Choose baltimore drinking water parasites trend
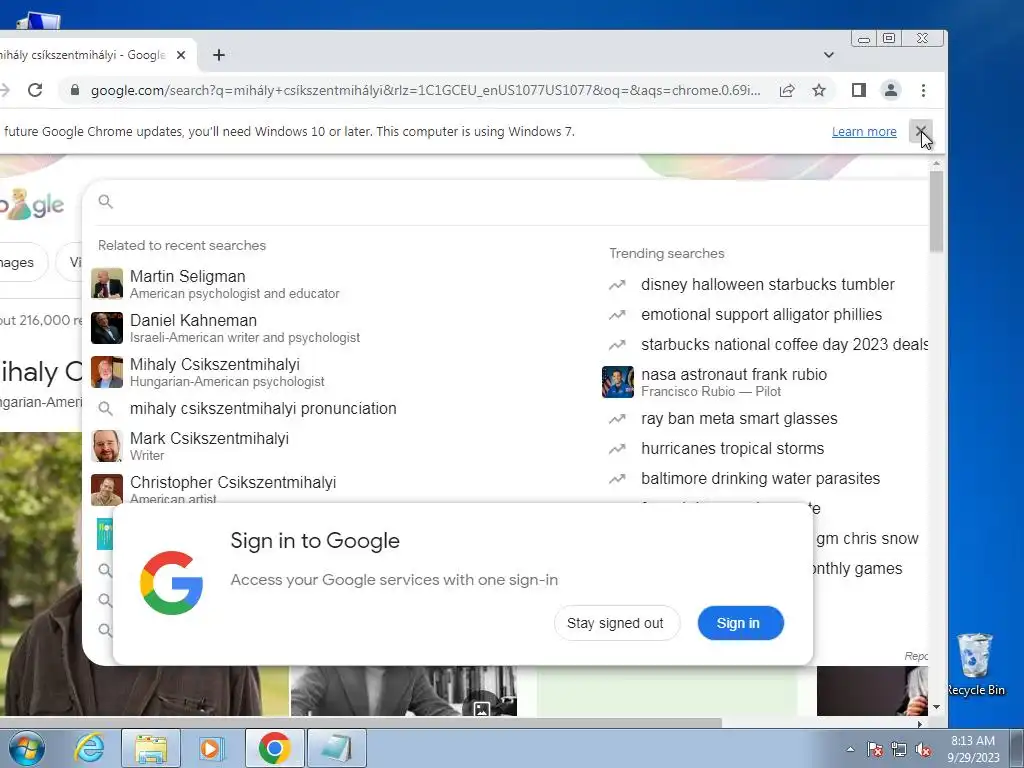The width and height of the screenshot is (1024, 768). point(760,478)
